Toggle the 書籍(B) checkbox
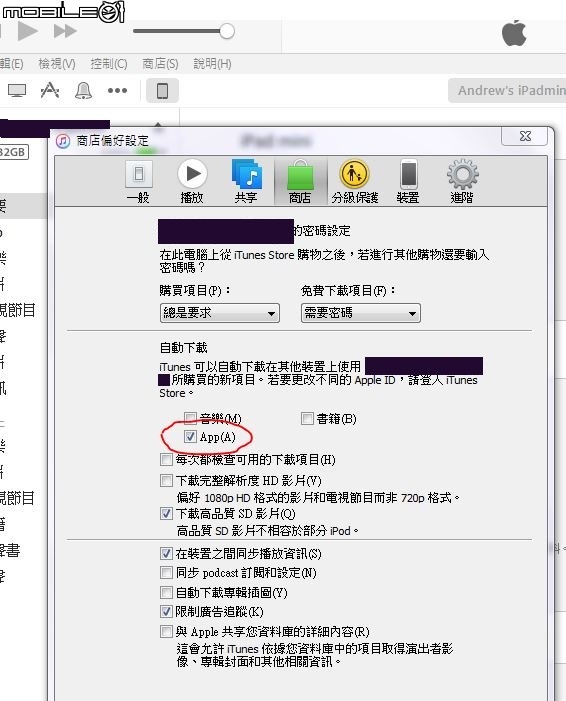 click(x=307, y=418)
